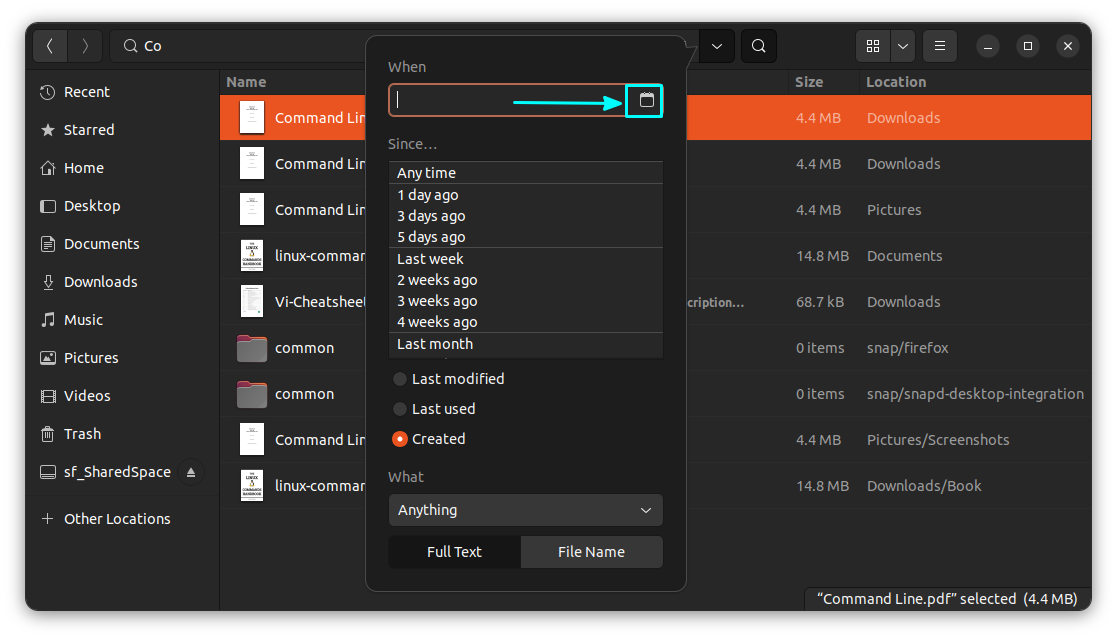Toggle the search filter popover dropdown arrow
1117x639 pixels.
coord(717,46)
